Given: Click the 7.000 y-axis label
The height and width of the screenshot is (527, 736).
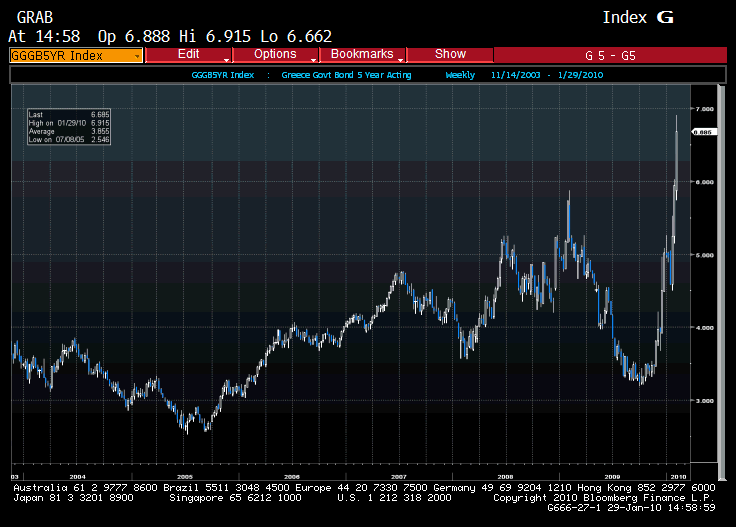Looking at the screenshot, I should pos(705,109).
